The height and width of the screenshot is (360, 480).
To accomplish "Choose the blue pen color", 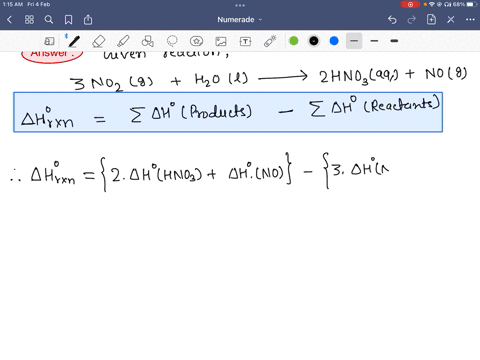I will [334, 41].
